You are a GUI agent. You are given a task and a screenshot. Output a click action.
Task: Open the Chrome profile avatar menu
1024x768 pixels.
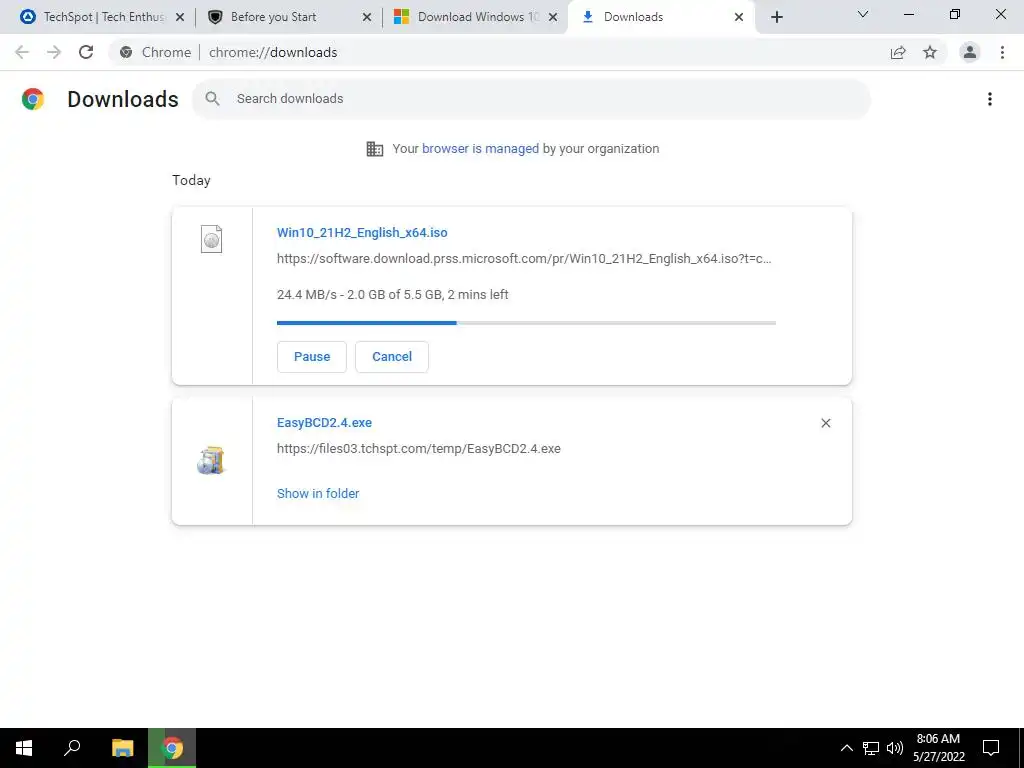click(970, 52)
